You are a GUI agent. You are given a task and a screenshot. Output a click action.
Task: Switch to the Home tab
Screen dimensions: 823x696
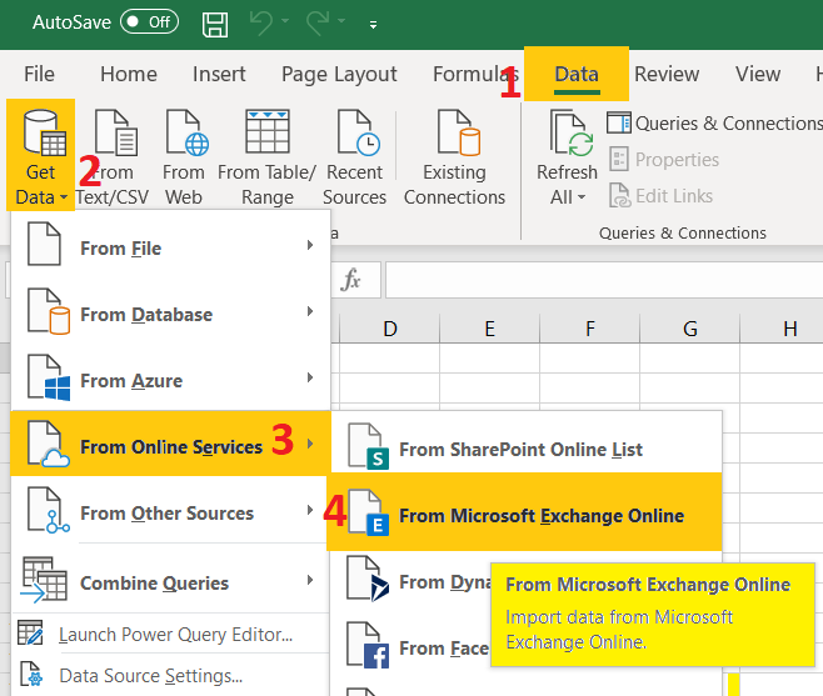[x=129, y=74]
